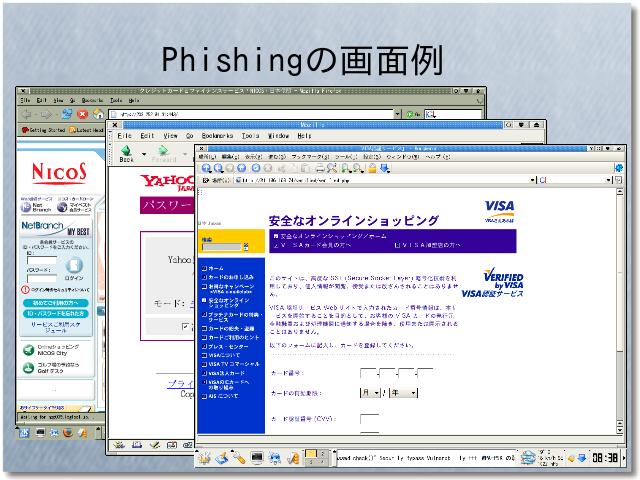Screen dimensions: 640x480
Task: Click Golf デスク link on NICOS page
Action: 51,368
